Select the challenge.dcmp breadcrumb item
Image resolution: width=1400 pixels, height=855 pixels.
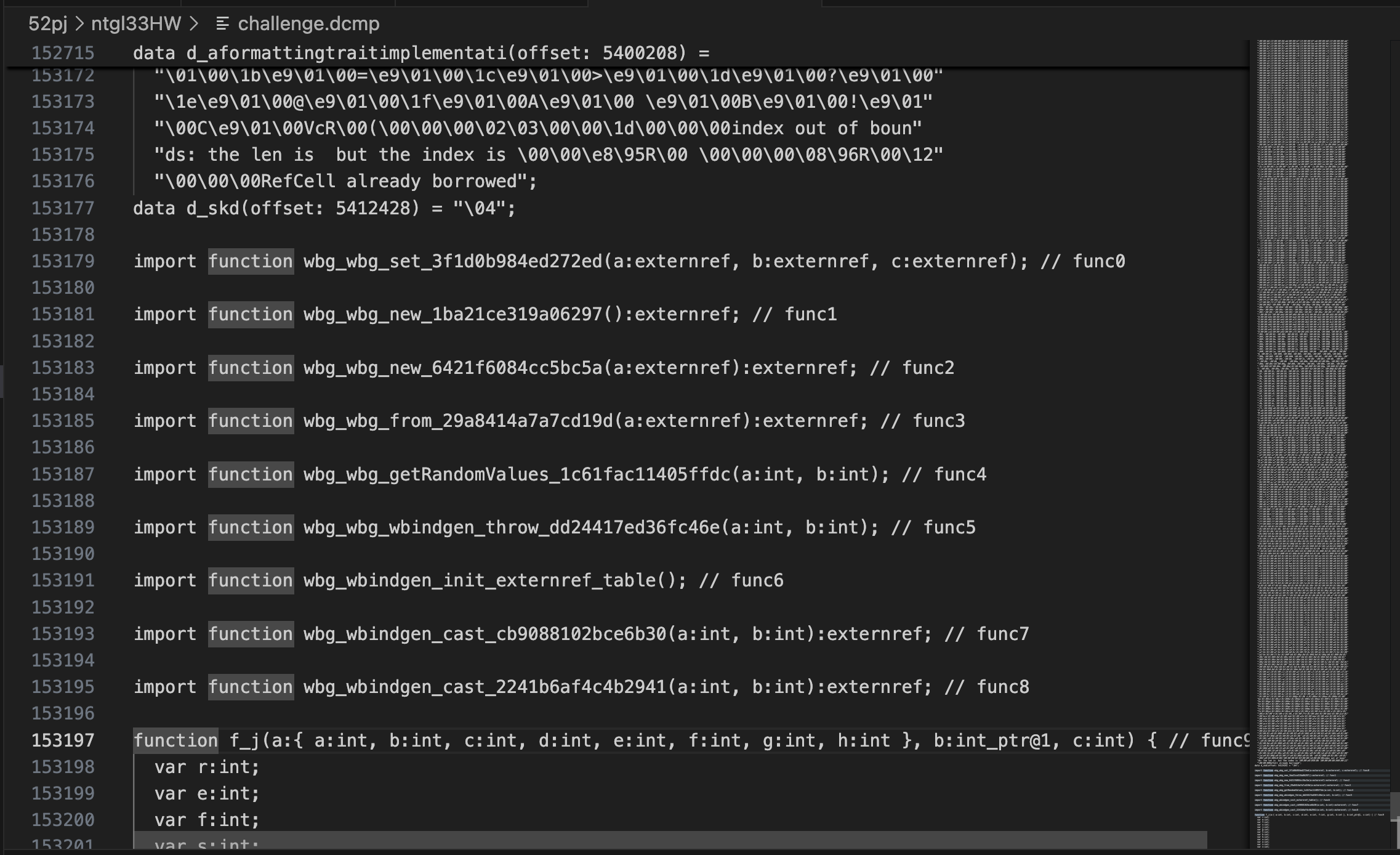pyautogui.click(x=308, y=24)
